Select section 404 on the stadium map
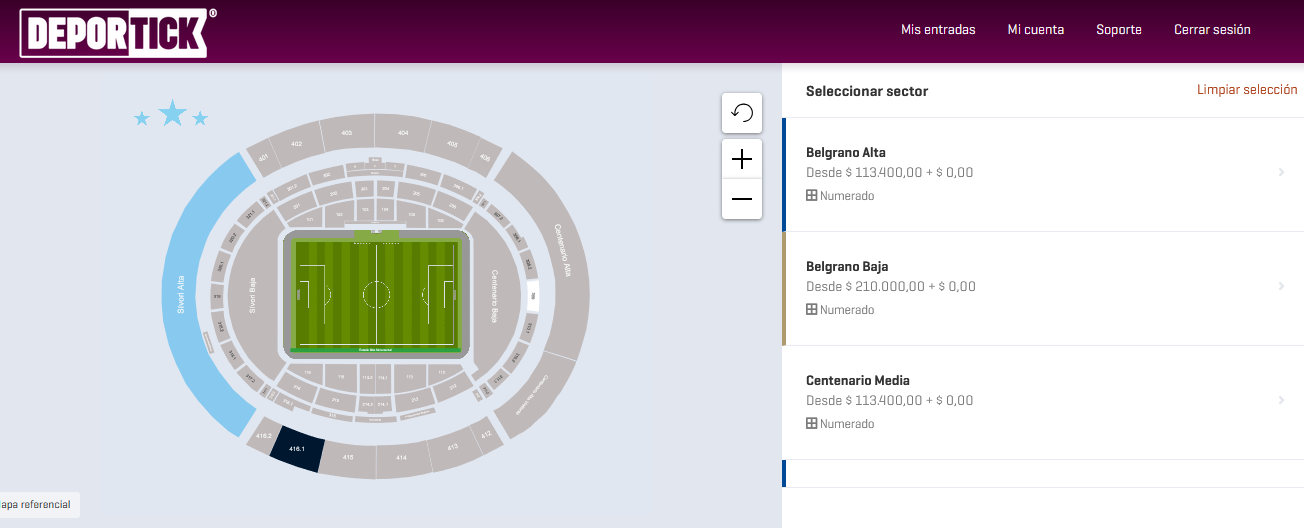 pos(403,132)
